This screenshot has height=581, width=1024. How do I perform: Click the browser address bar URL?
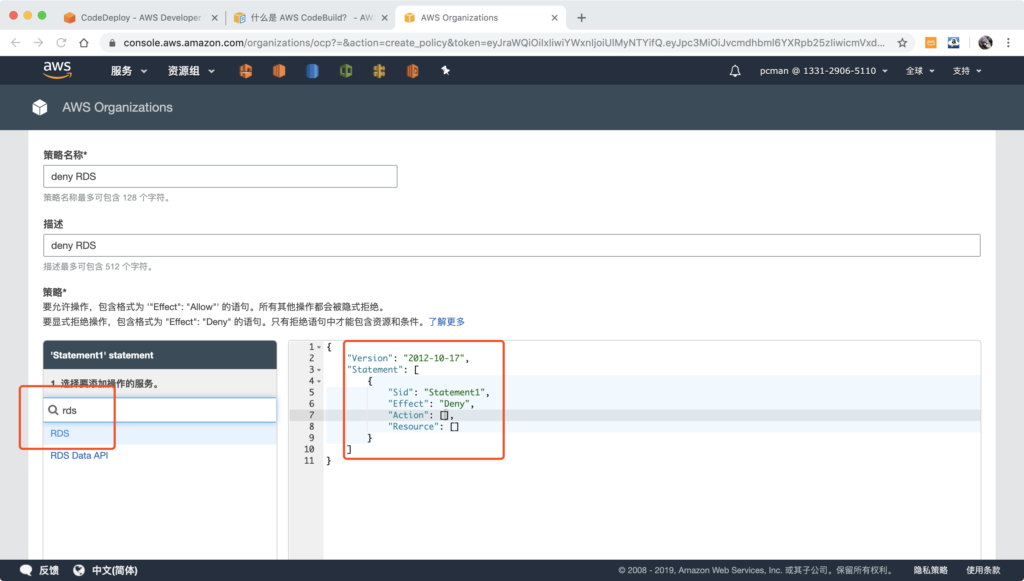coord(504,42)
